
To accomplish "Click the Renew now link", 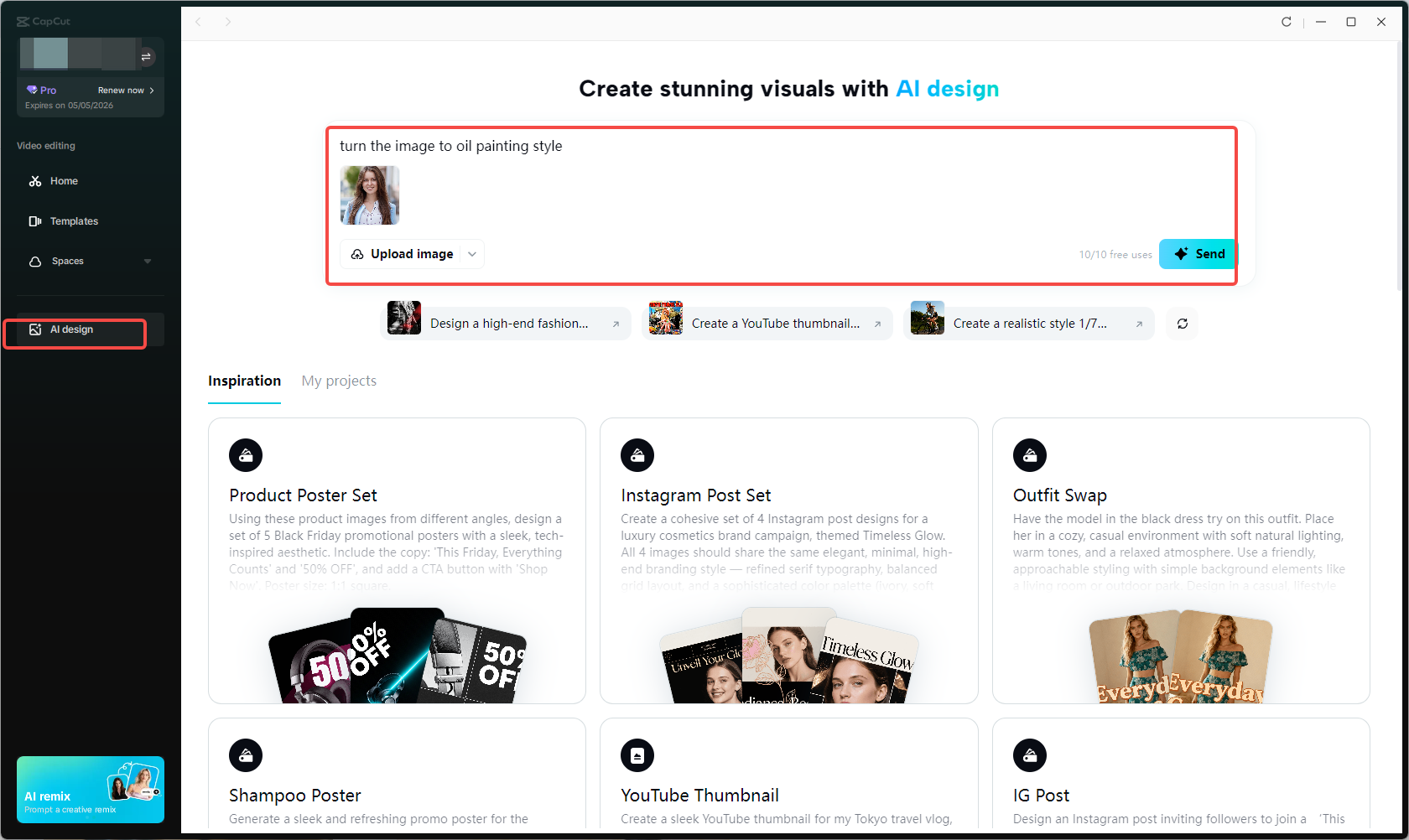I will coord(126,91).
